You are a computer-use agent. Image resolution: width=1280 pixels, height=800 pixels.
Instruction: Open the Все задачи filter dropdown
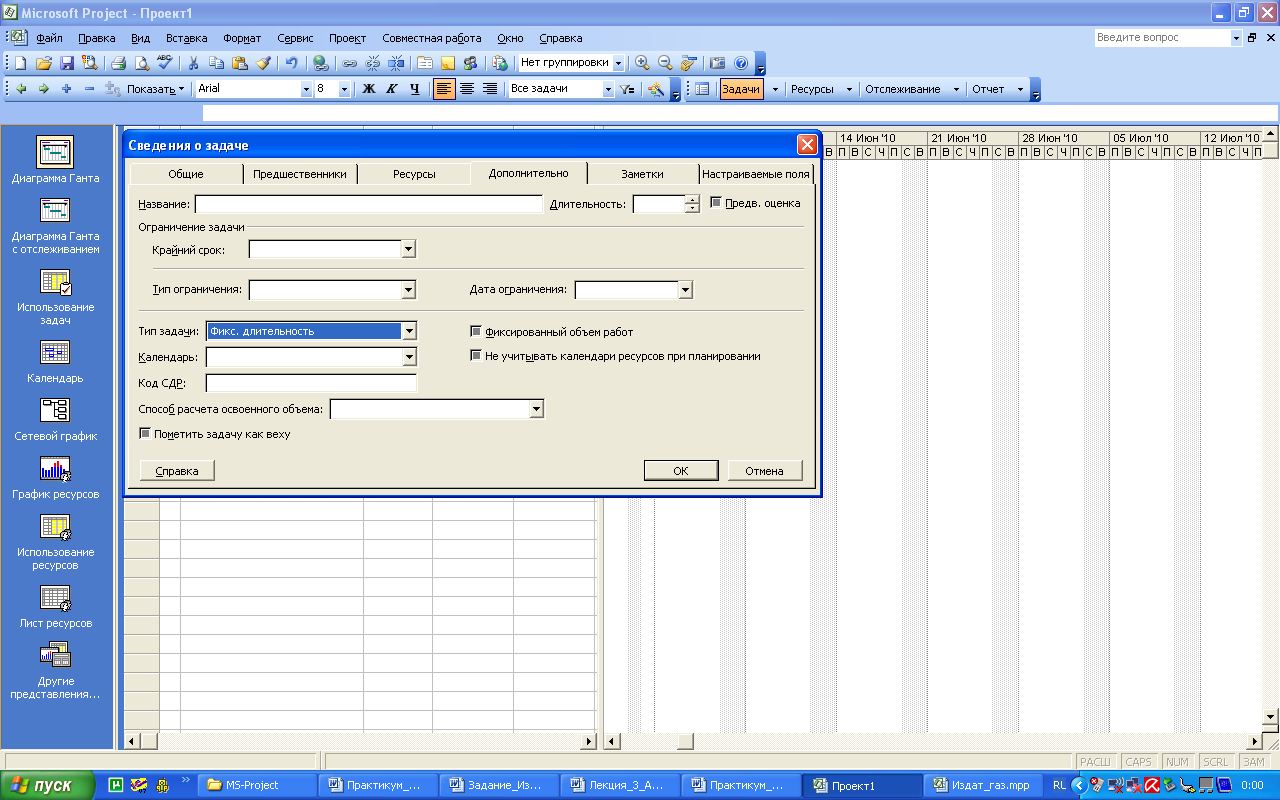click(607, 89)
